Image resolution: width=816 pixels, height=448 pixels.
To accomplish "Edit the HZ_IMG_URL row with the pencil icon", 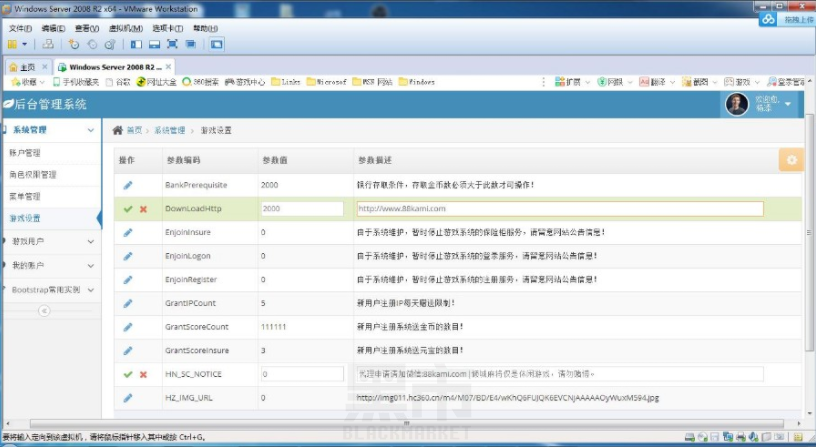I will 128,398.
